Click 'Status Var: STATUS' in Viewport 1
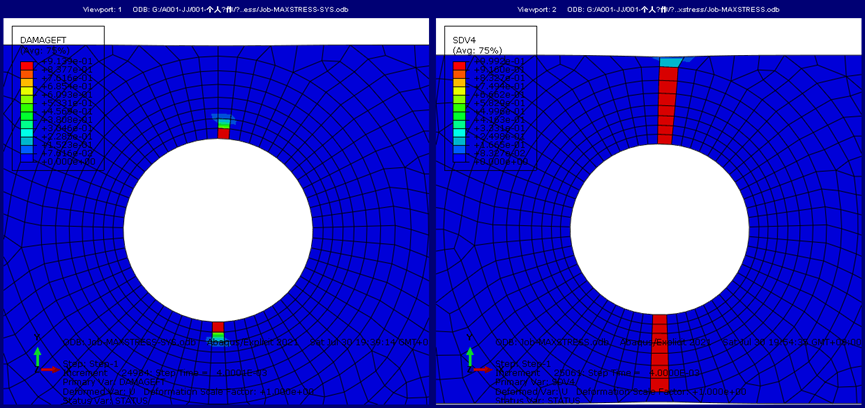The width and height of the screenshot is (865, 408). click(105, 401)
